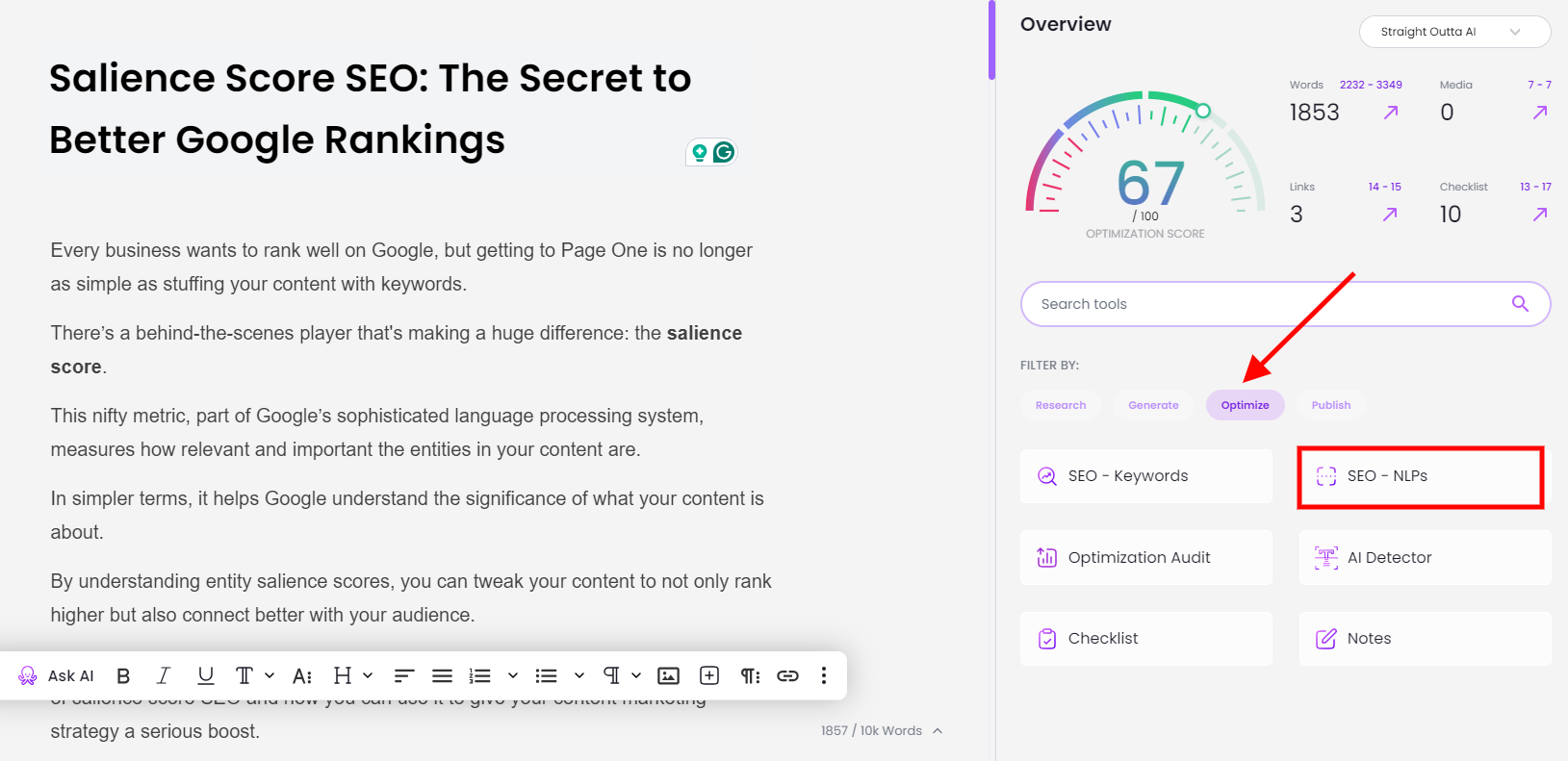This screenshot has width=1568, height=761.
Task: Click the paragraph format icon
Action: pyautogui.click(x=611, y=675)
